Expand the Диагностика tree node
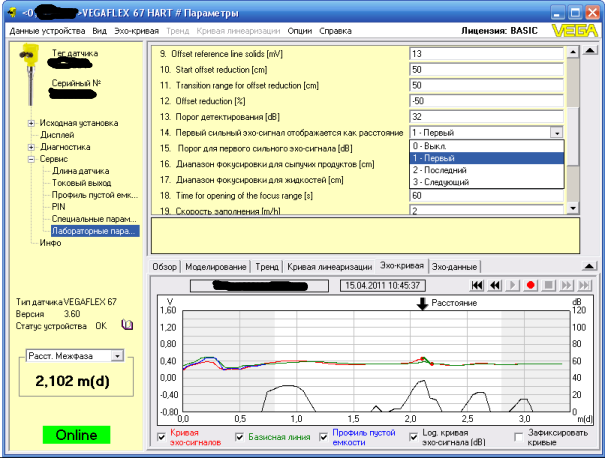 click(x=31, y=147)
